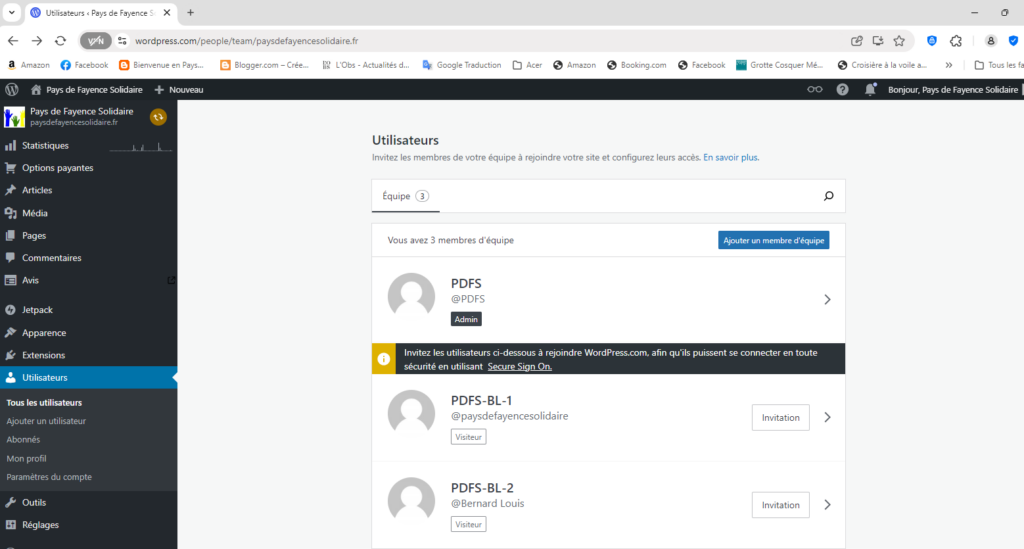Click the Invitation button for PDFS-BL-1

point(780,417)
